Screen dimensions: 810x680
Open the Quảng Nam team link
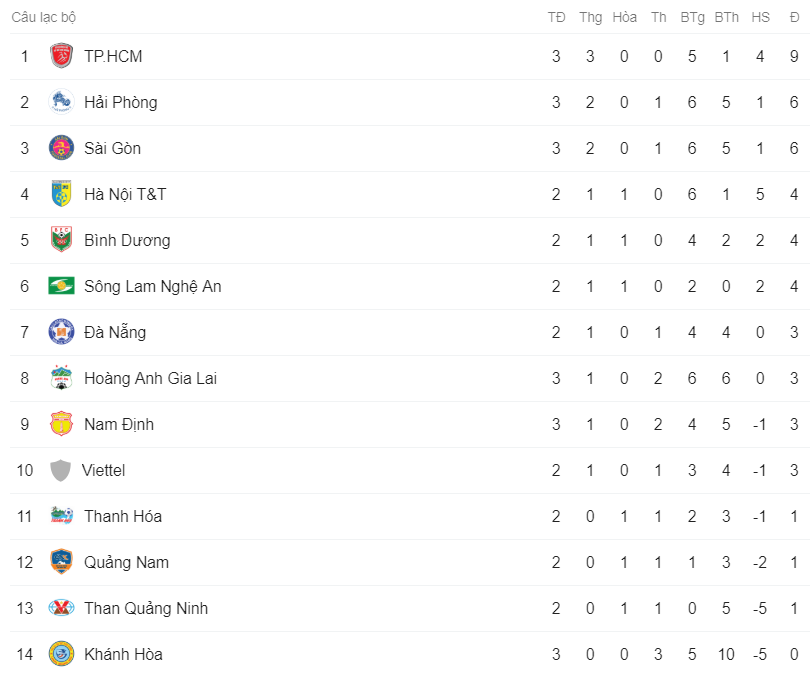pyautogui.click(x=126, y=562)
